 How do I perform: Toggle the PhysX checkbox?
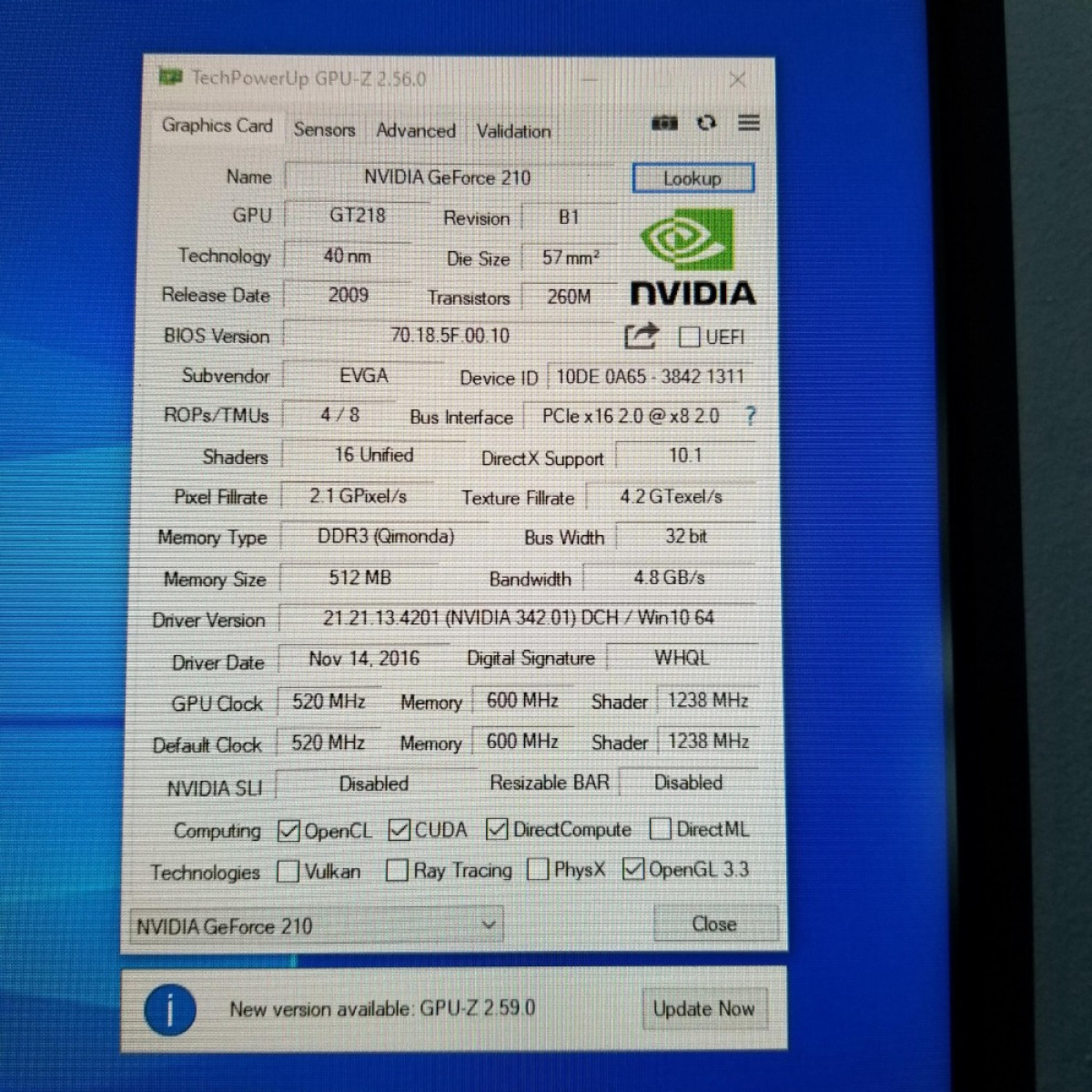point(538,870)
